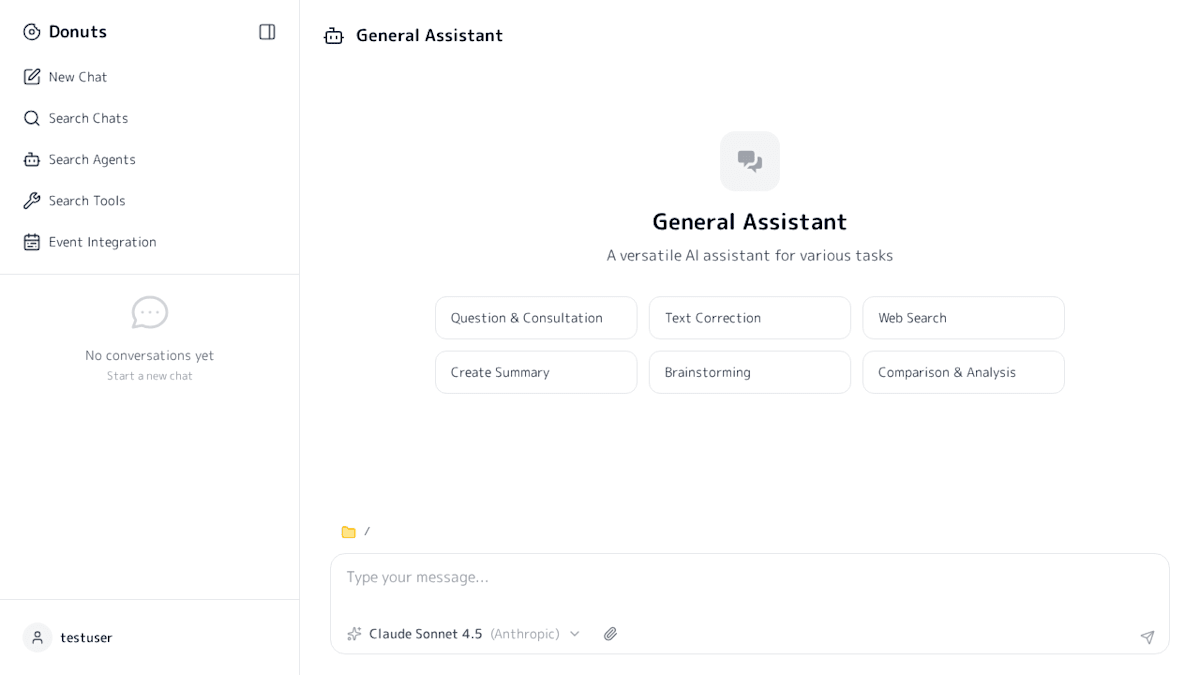The height and width of the screenshot is (675, 1200).
Task: Click the 'No conversations yet' text
Action: (x=150, y=355)
